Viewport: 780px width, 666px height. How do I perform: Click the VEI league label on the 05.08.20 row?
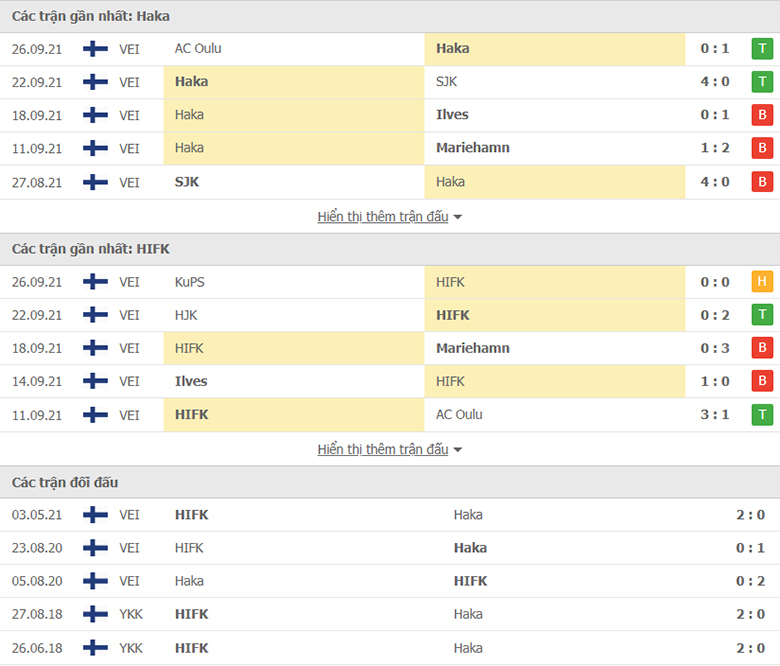pos(129,581)
